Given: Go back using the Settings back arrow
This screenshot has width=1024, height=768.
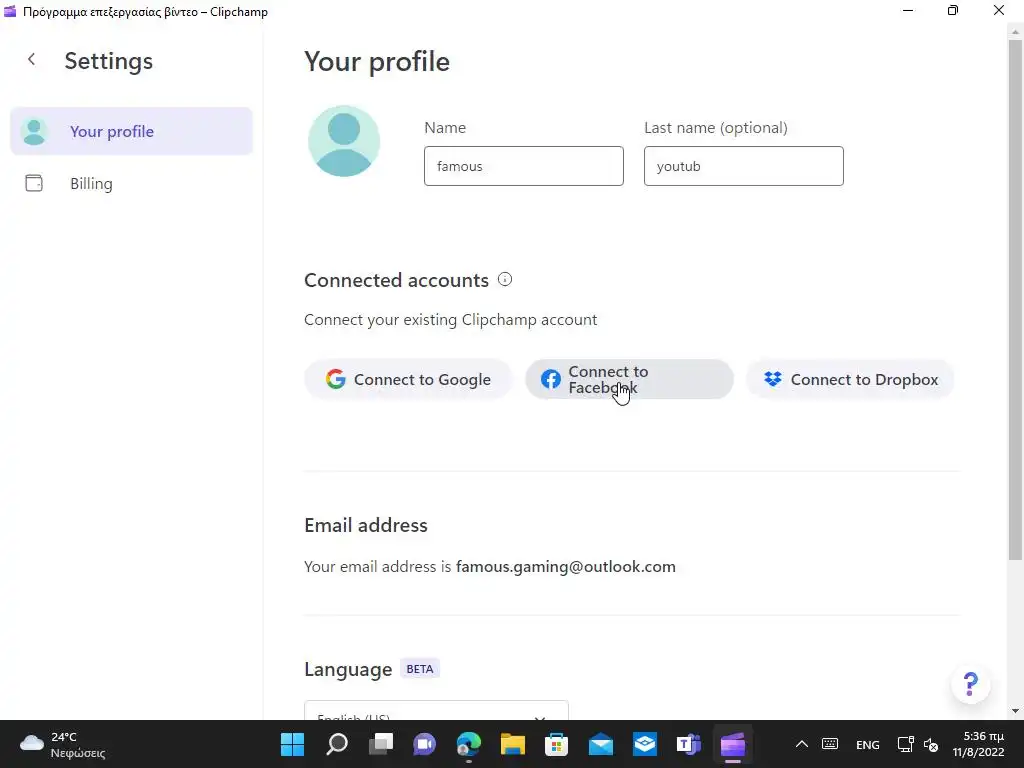Looking at the screenshot, I should (31, 59).
